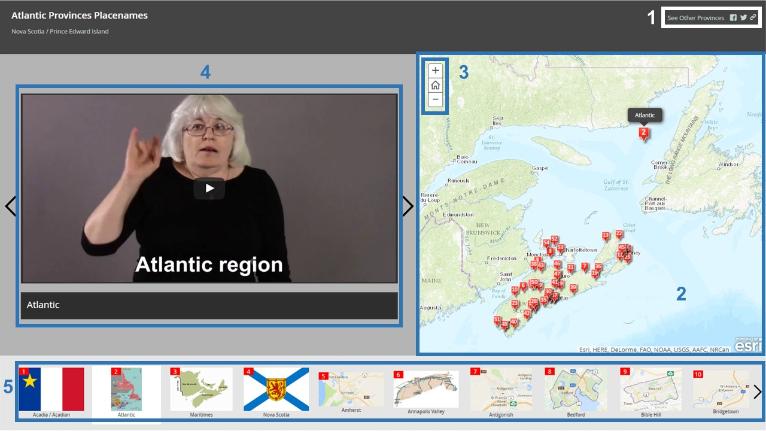Select the Bedford thumbnail
766x431 pixels.
click(x=575, y=392)
